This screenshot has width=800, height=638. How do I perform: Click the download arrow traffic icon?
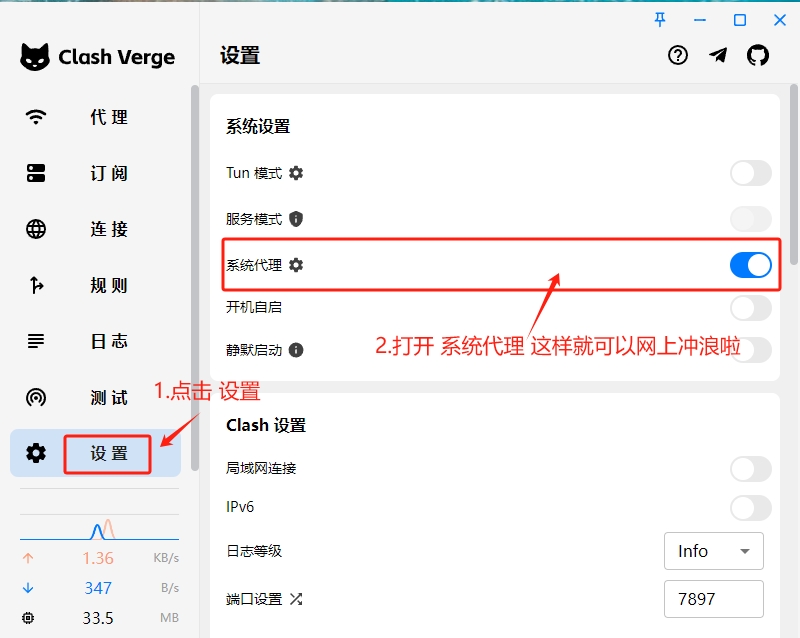click(x=28, y=588)
